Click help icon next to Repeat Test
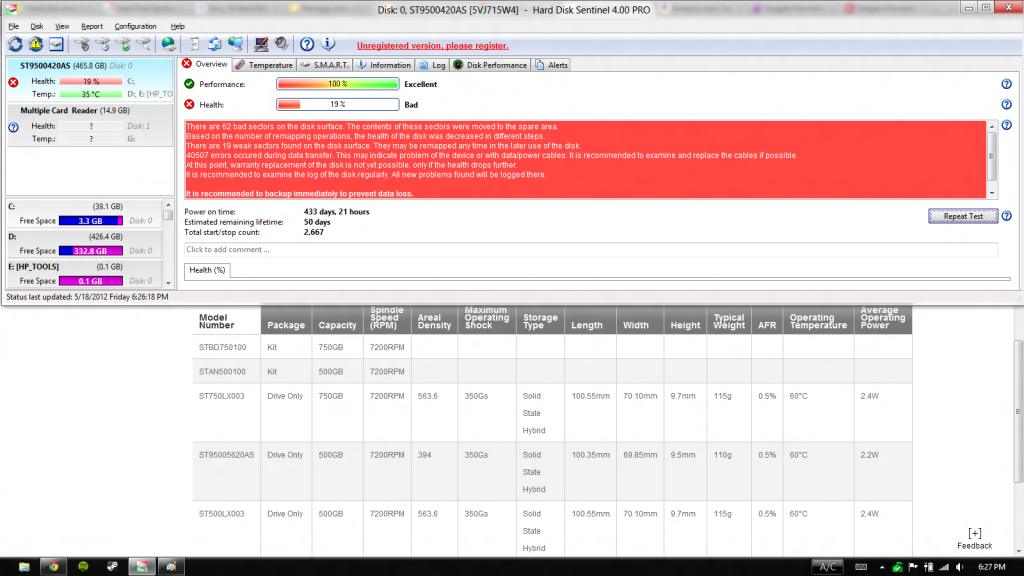 tap(1006, 216)
